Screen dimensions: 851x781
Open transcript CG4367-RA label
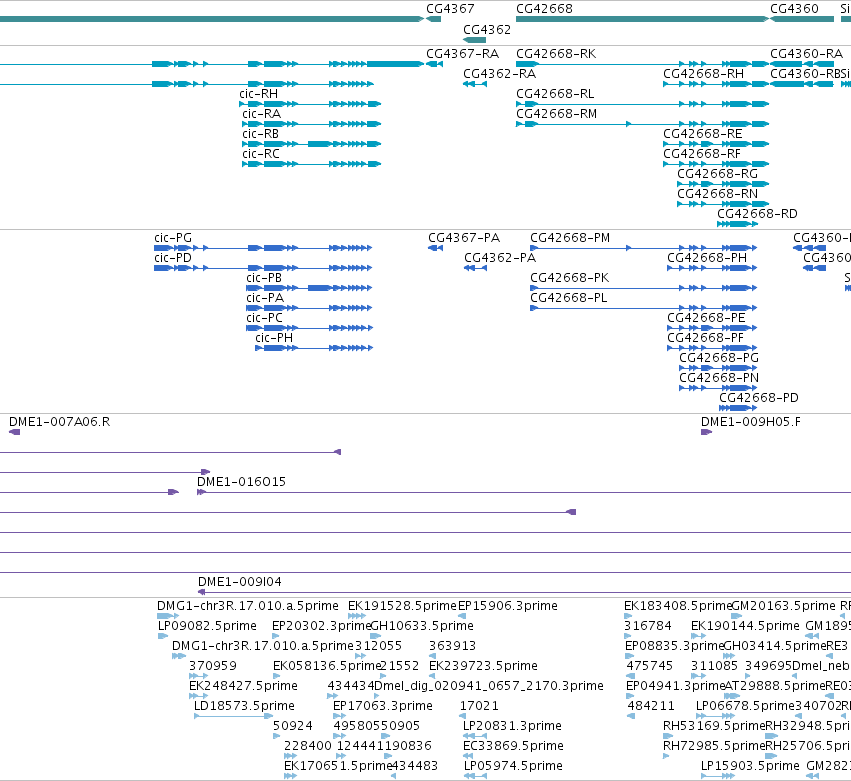click(x=462, y=54)
